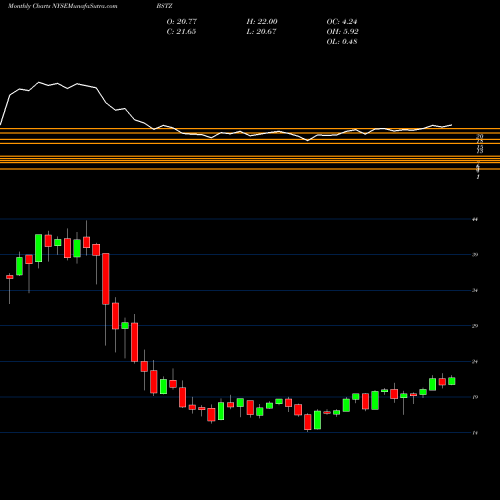Click the 14 price axis label
500x500 pixels.
[x=475, y=433]
